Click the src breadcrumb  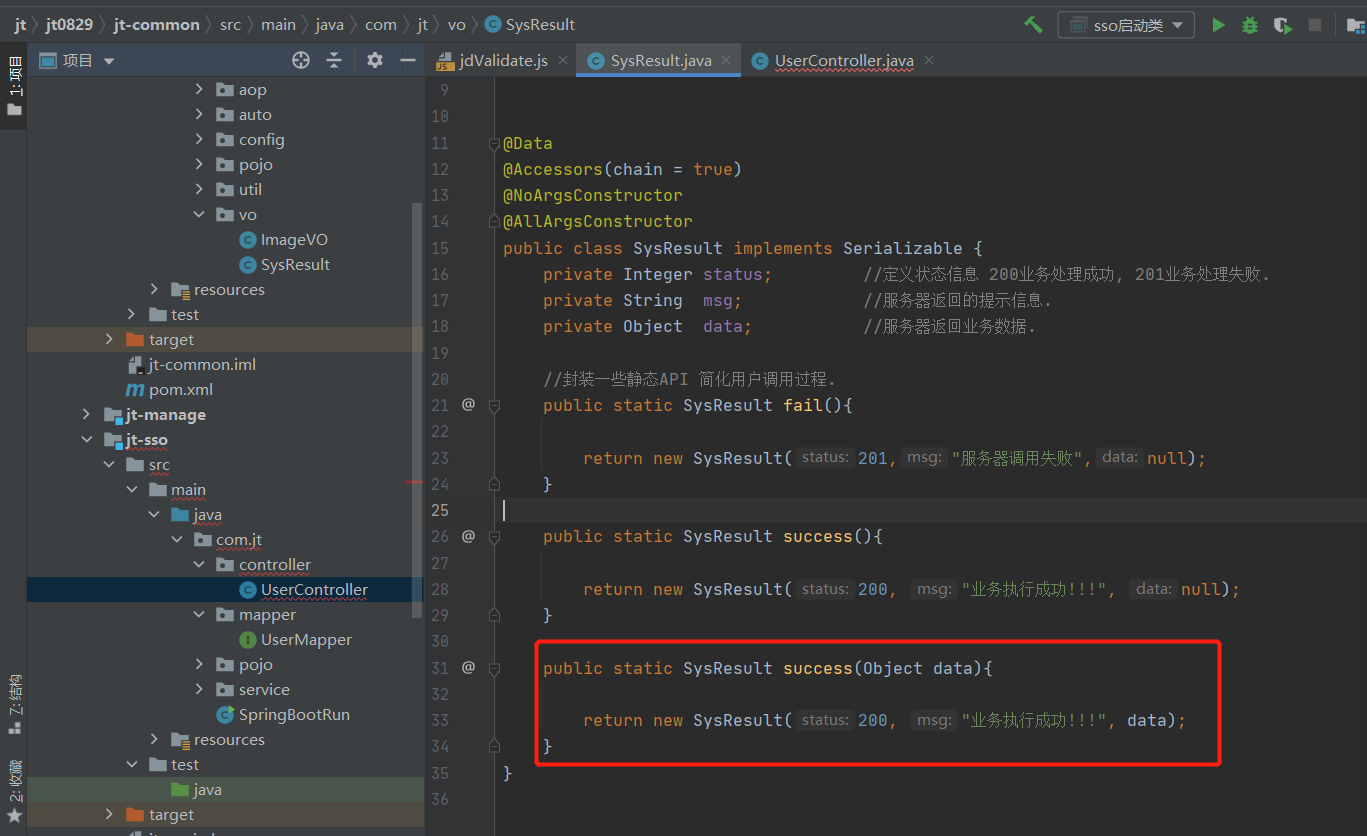tap(231, 25)
